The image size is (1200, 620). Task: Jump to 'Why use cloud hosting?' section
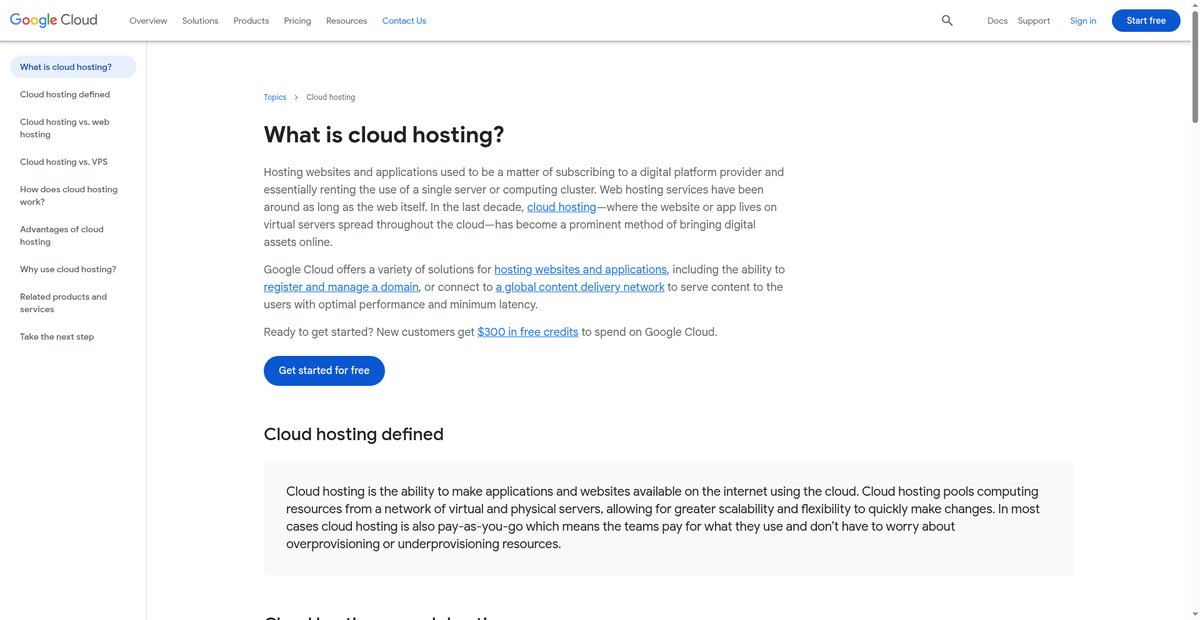pyautogui.click(x=68, y=269)
